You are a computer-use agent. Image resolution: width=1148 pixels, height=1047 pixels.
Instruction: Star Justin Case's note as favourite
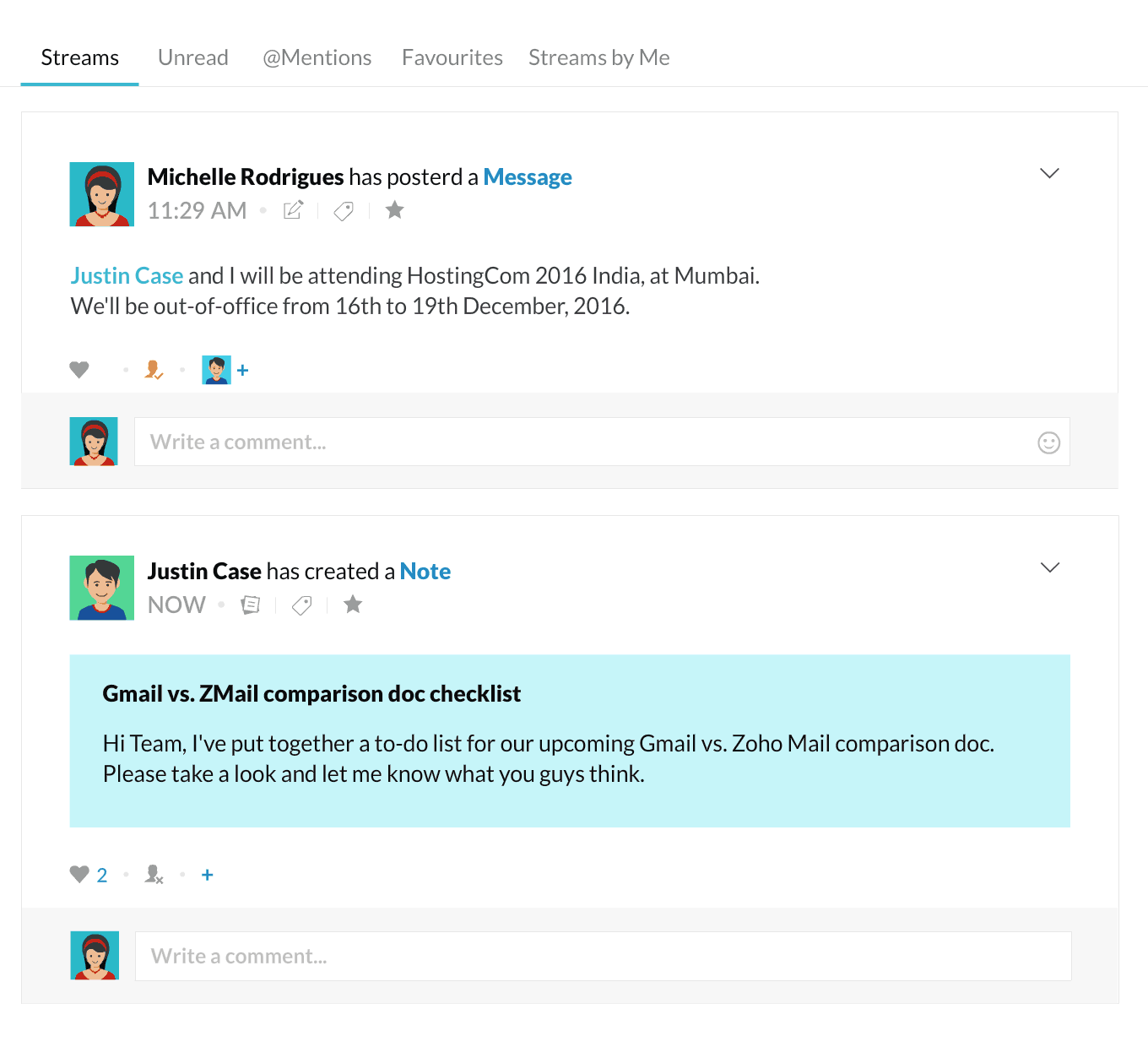tap(353, 604)
